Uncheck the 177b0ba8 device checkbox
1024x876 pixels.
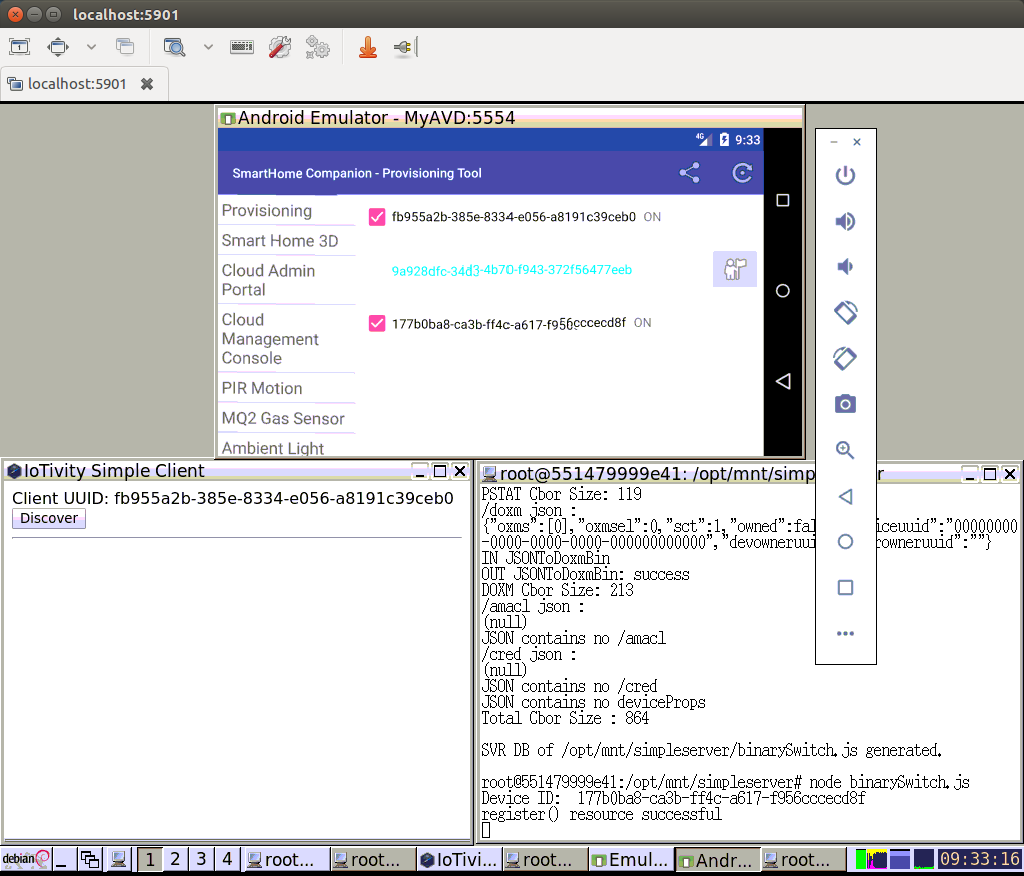(377, 323)
